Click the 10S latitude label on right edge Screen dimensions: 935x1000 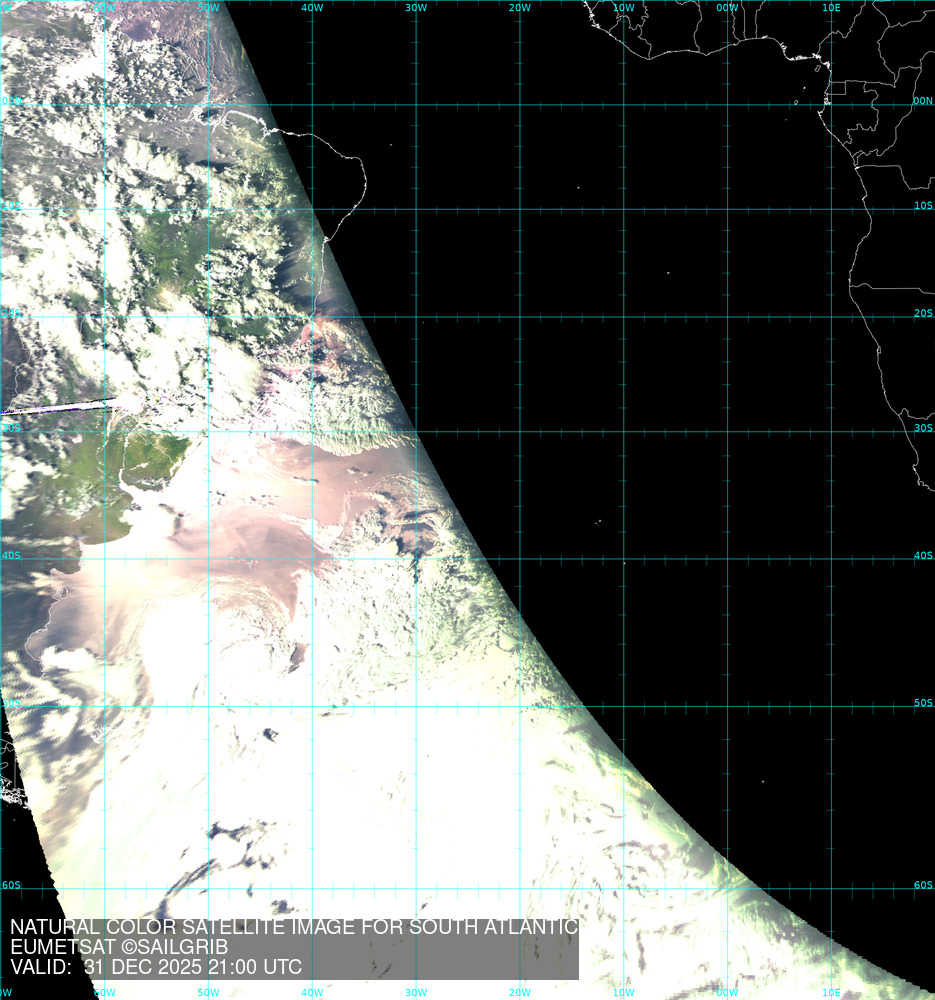pyautogui.click(x=922, y=205)
